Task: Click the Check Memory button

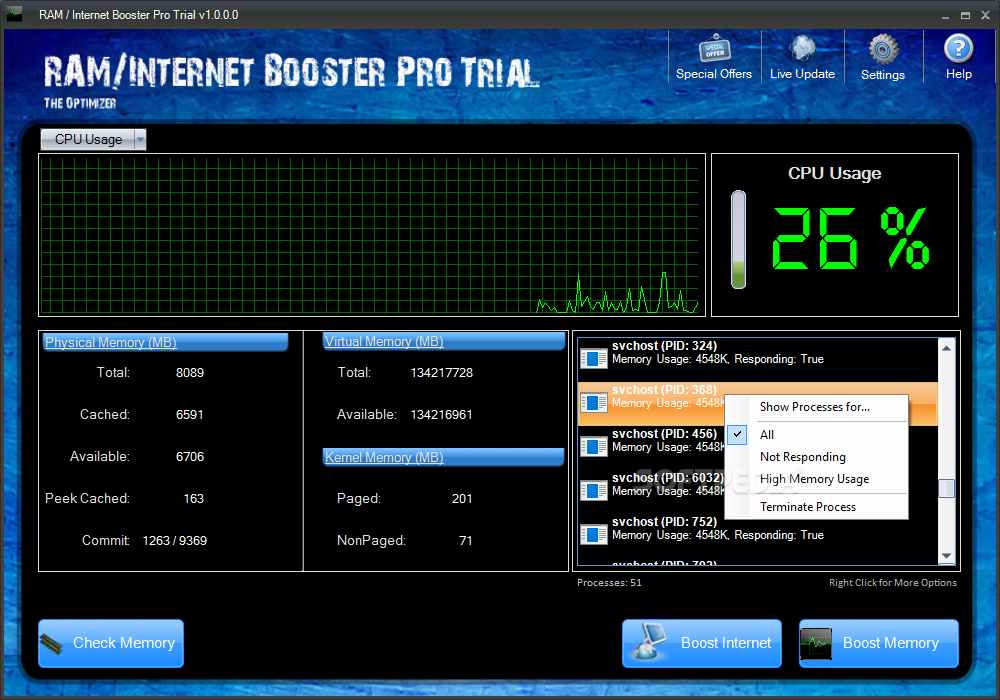Action: 111,643
